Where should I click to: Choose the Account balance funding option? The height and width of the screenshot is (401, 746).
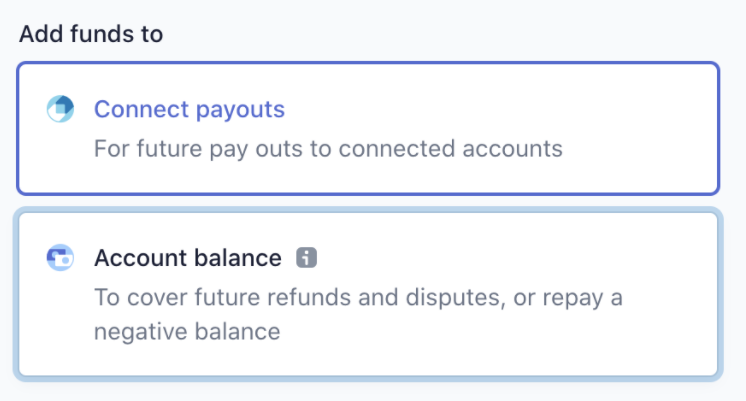[x=368, y=294]
